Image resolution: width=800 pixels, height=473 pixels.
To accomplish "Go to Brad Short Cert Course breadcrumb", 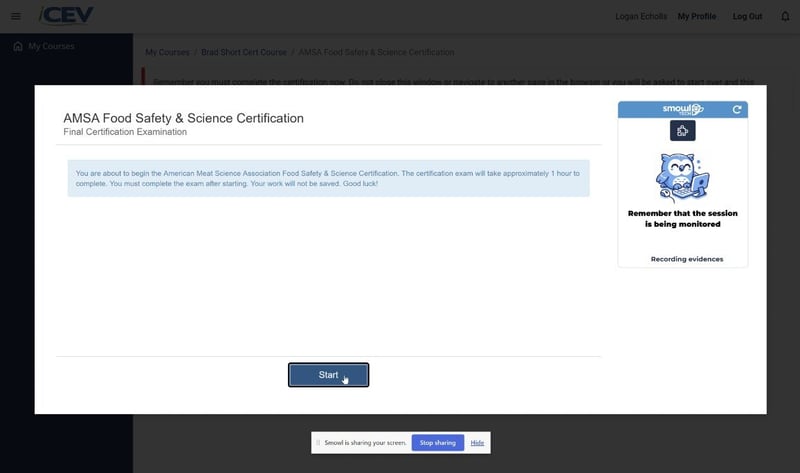I will tap(244, 52).
